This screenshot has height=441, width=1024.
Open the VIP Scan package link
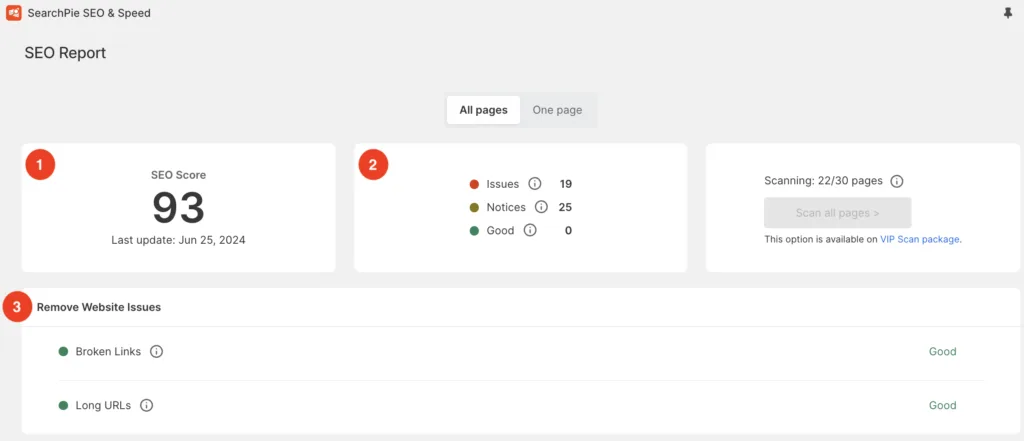click(920, 240)
